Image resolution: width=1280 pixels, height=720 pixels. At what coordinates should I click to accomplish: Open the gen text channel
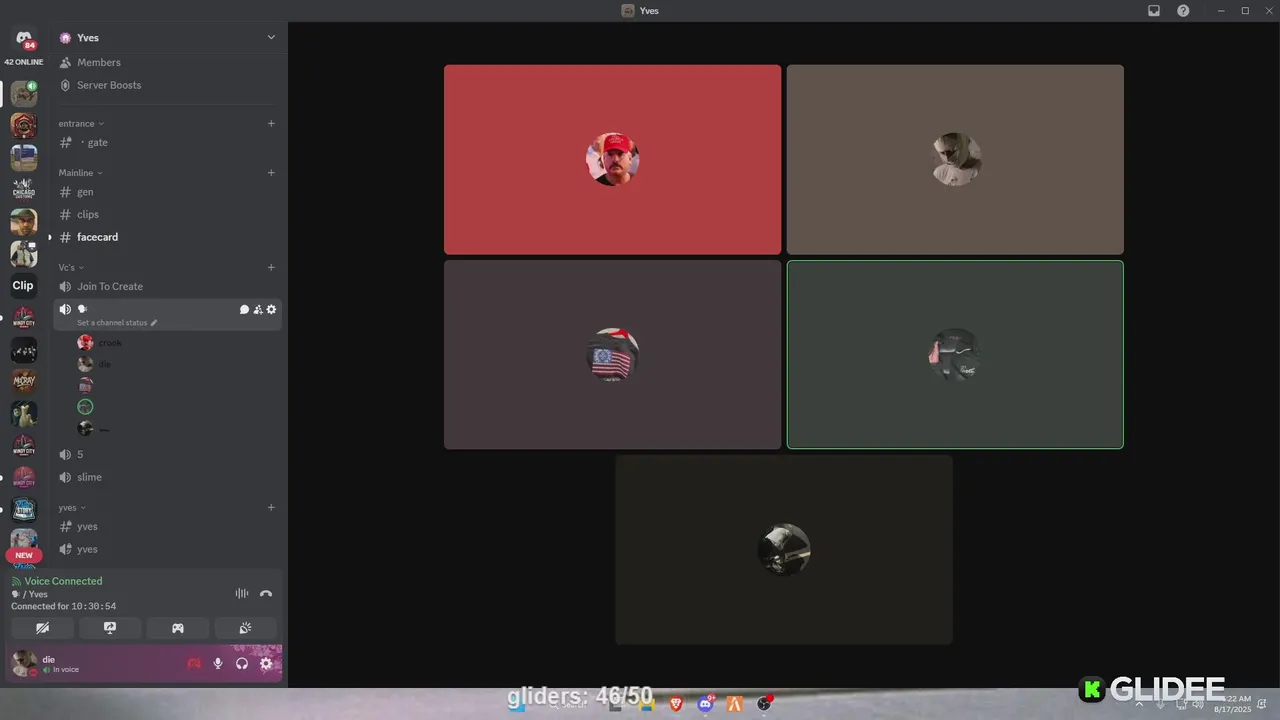coord(168,192)
